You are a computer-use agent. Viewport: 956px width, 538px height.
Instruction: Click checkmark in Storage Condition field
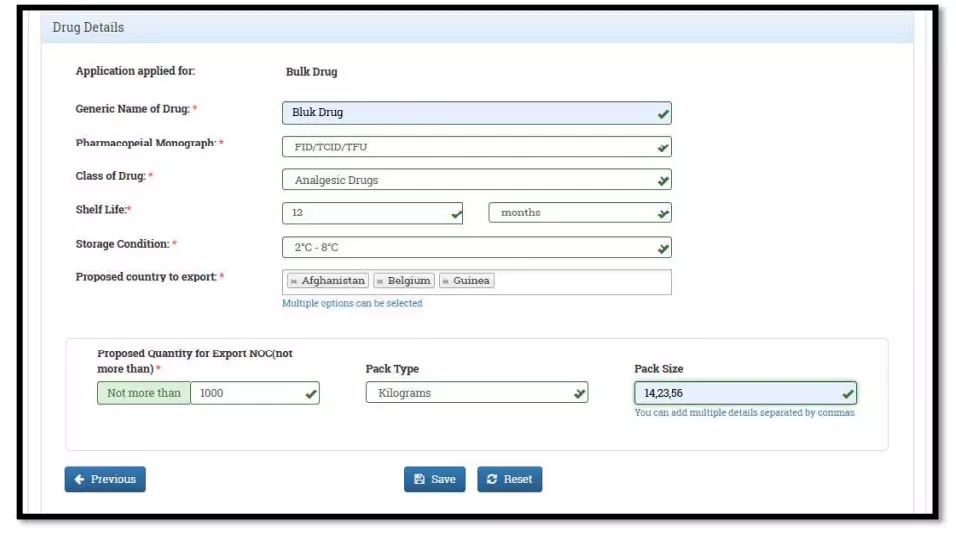(x=662, y=248)
